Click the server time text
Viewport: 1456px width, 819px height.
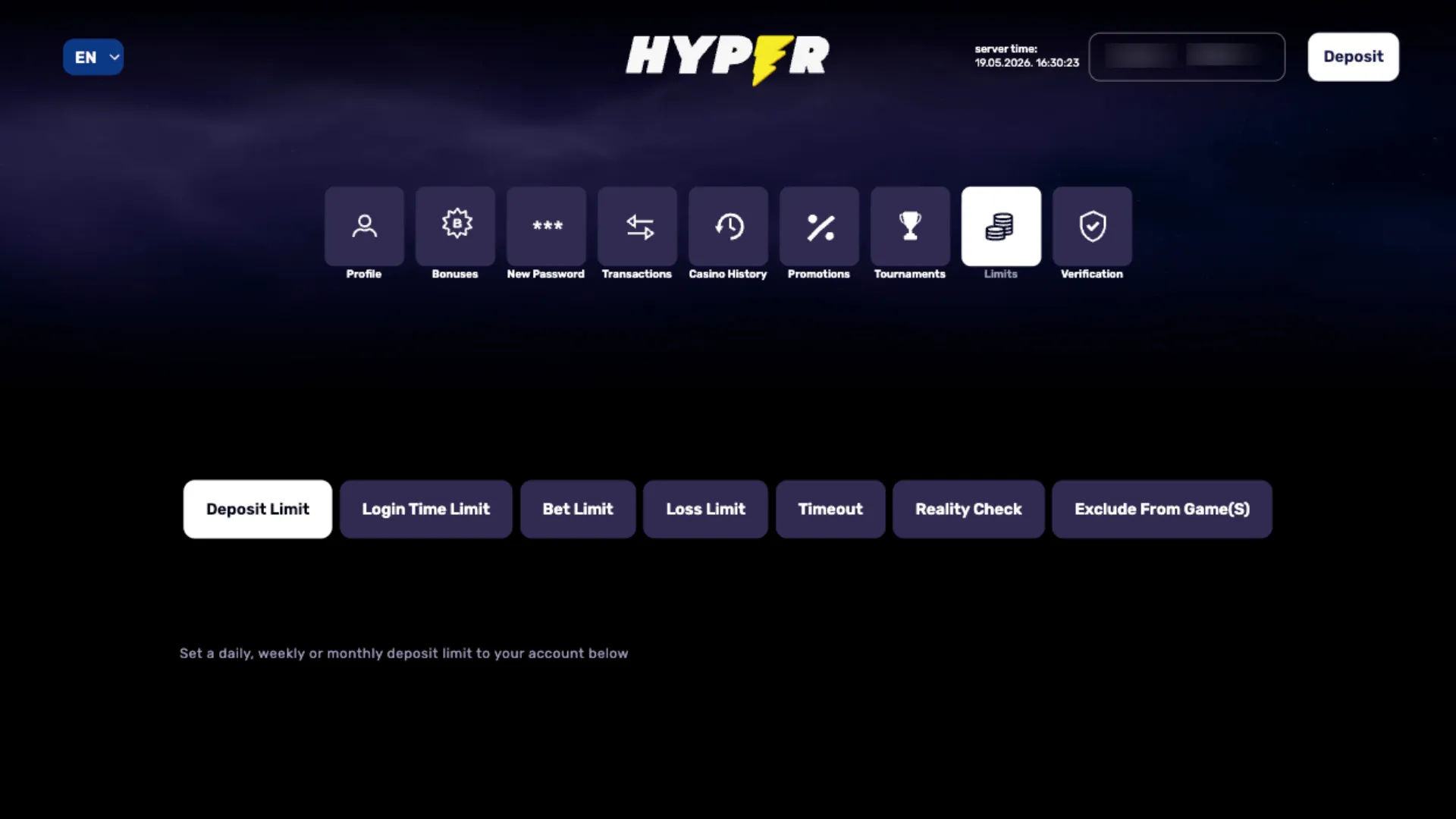1027,56
